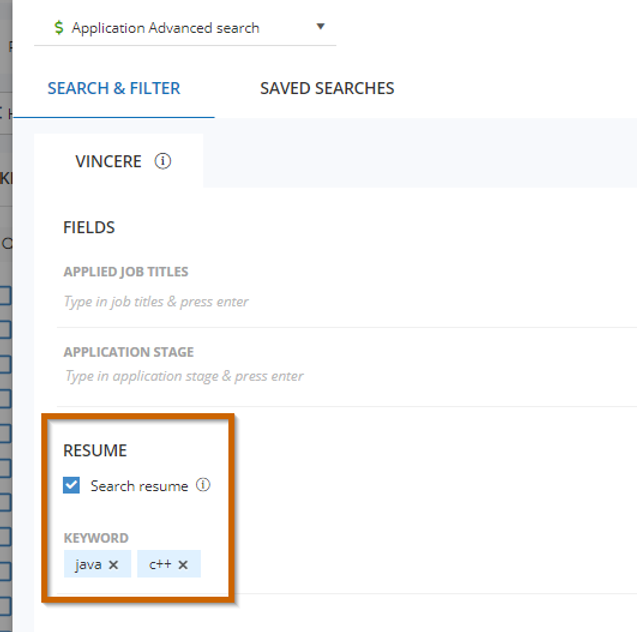The image size is (637, 632).
Task: Click the info icon beside VINCERE
Action: (x=163, y=161)
